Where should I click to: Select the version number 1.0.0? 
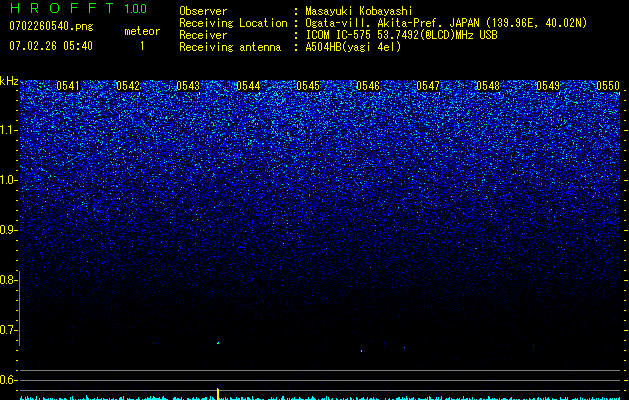[136, 8]
